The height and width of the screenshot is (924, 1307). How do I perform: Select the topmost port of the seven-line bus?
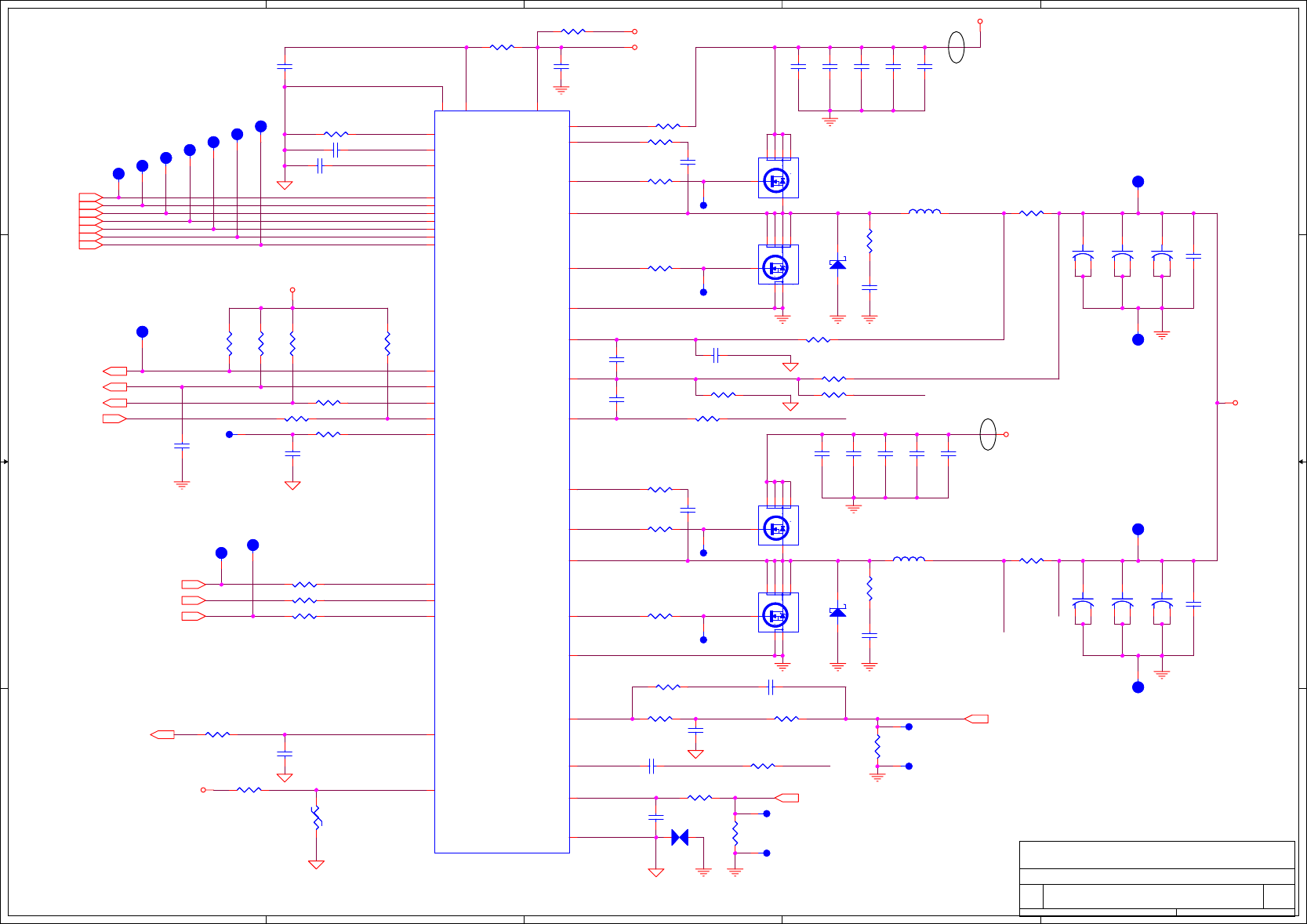[91, 197]
